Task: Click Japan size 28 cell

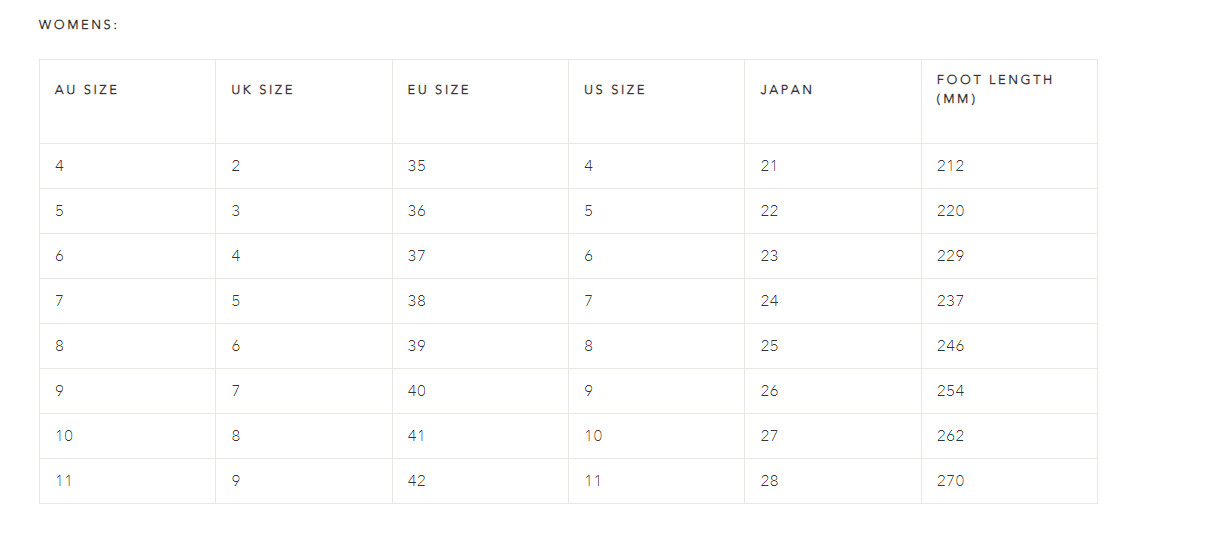Action: (x=833, y=481)
